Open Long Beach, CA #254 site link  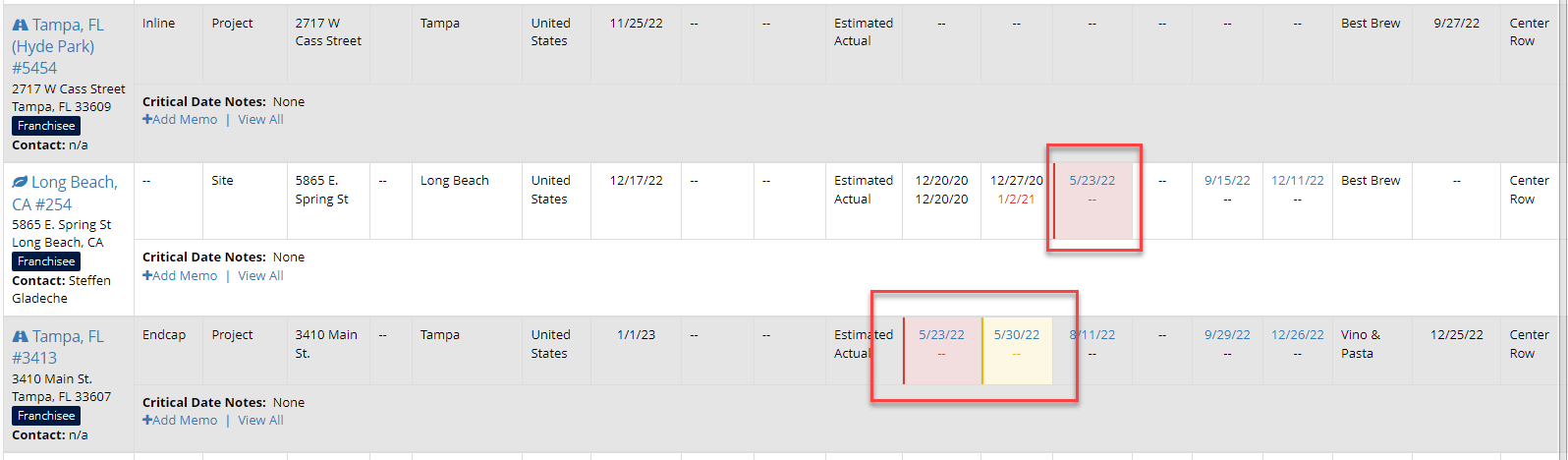(x=65, y=193)
